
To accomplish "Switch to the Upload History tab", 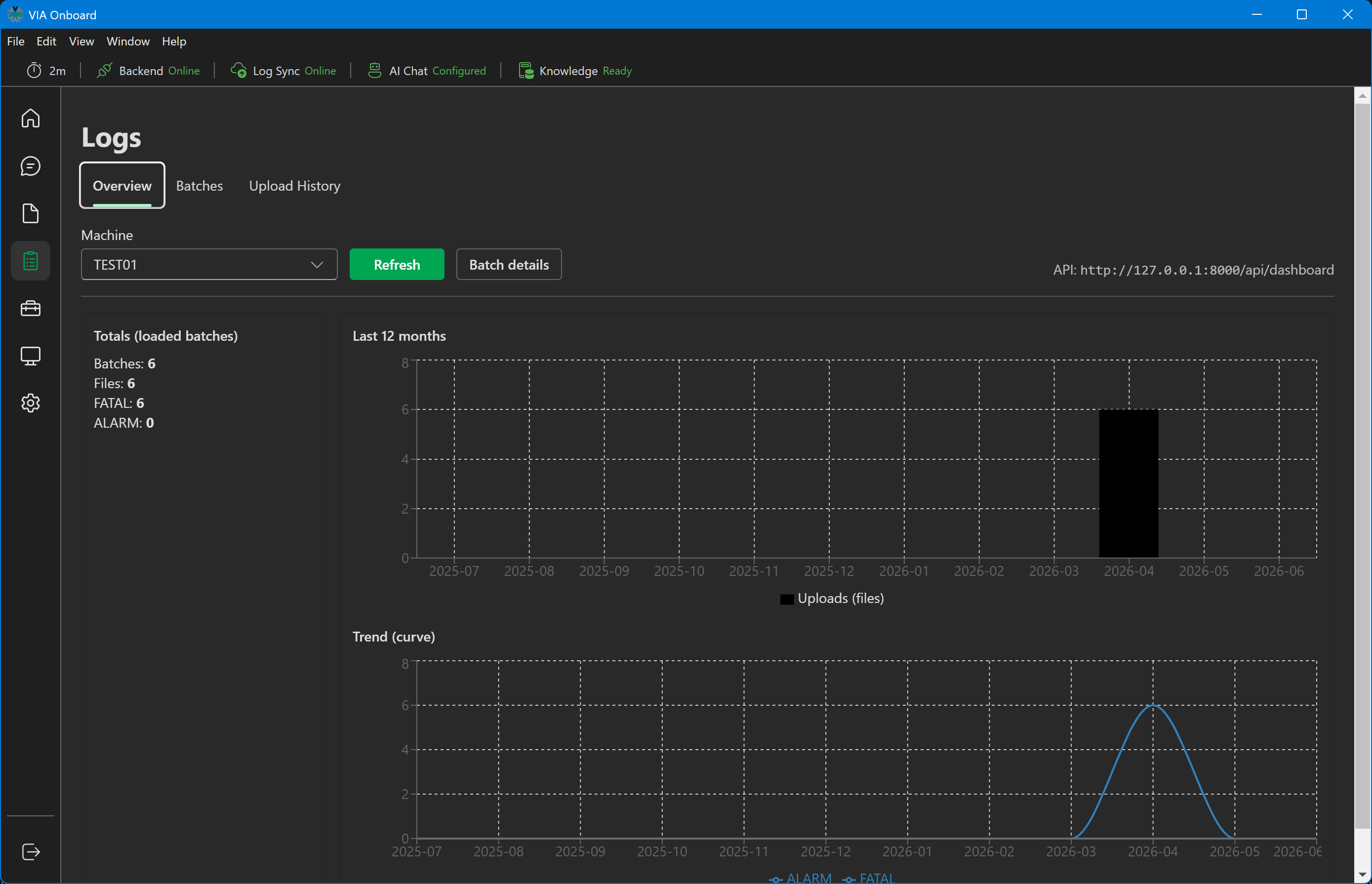I will coord(294,185).
